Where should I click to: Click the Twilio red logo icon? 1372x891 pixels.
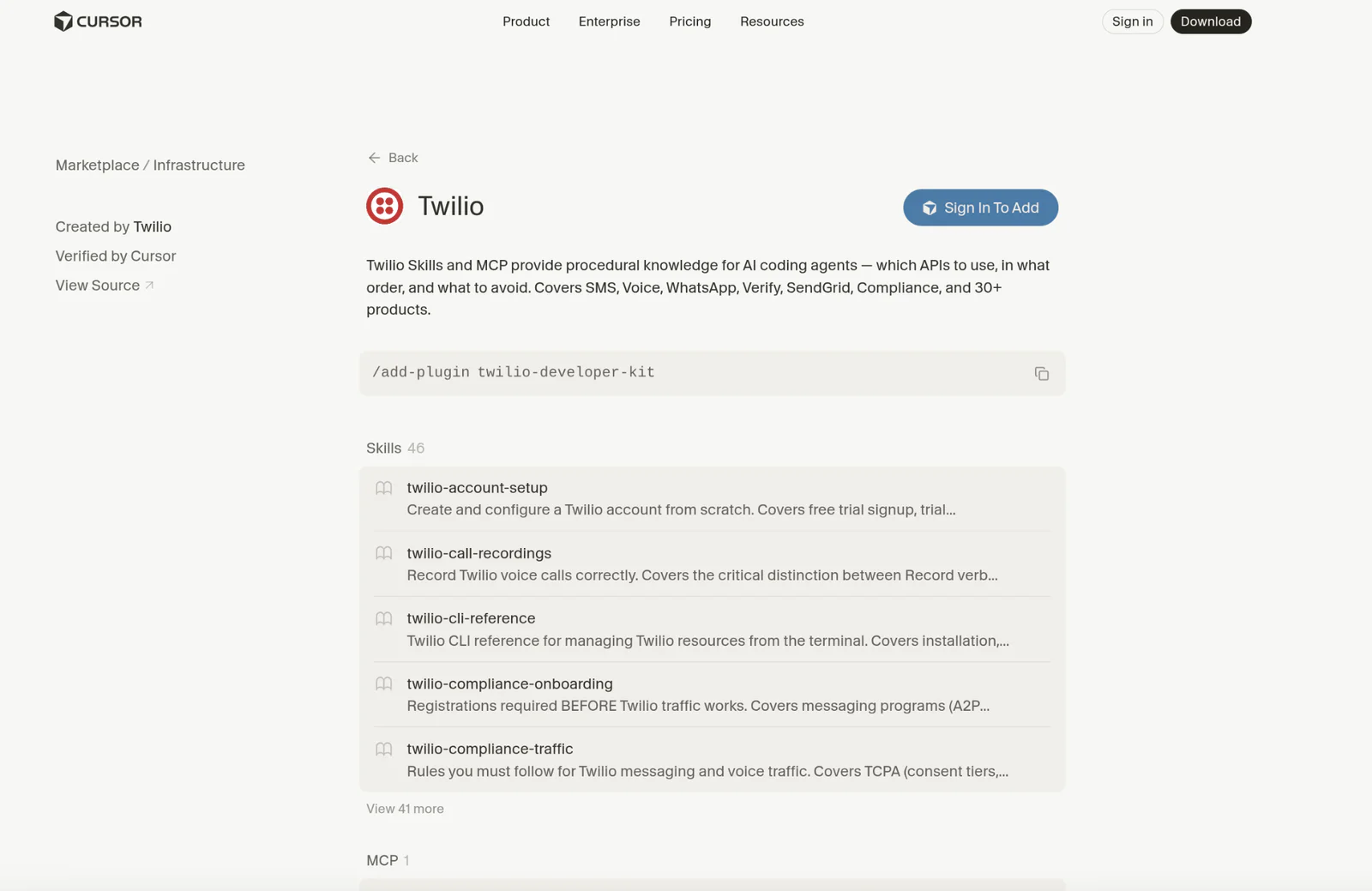(384, 206)
